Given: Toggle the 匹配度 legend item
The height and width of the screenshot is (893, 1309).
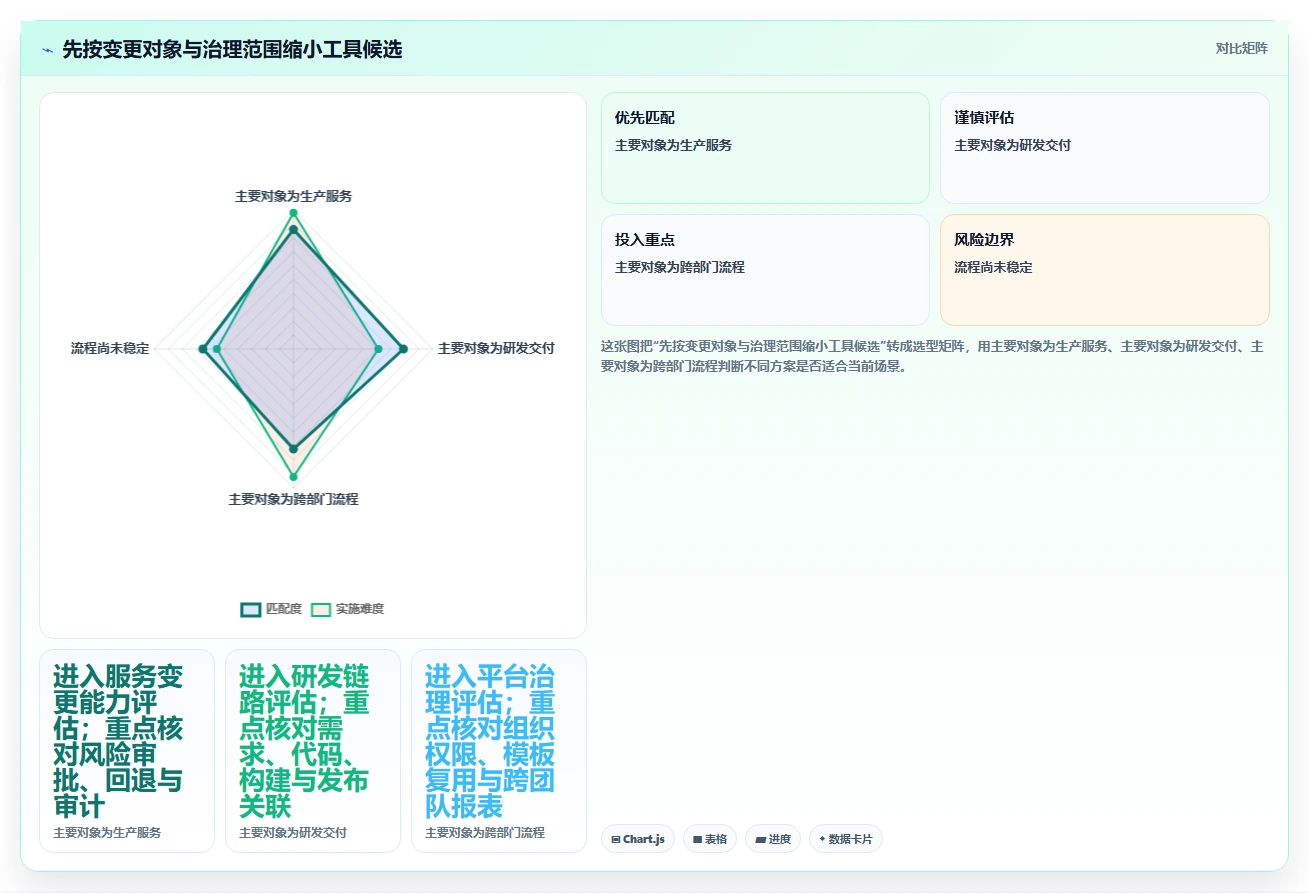Looking at the screenshot, I should (x=271, y=609).
